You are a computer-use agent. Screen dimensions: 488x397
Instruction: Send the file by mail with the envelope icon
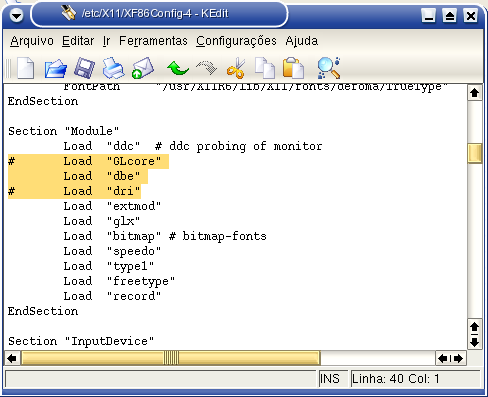[x=143, y=68]
